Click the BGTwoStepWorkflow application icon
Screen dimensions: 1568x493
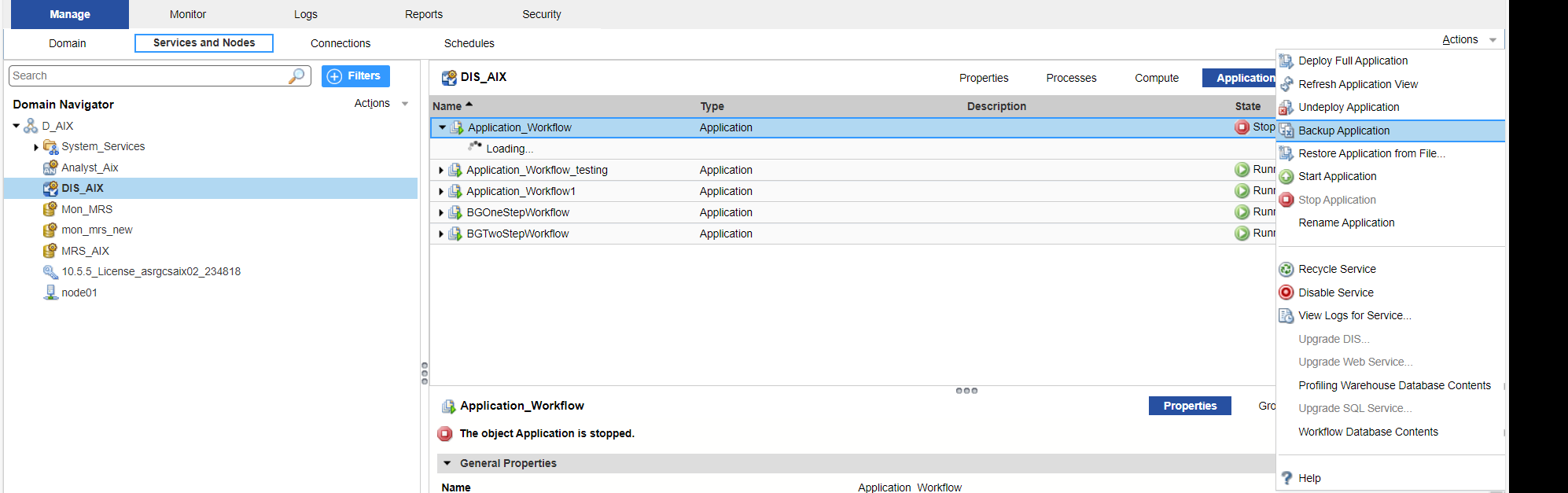click(455, 234)
